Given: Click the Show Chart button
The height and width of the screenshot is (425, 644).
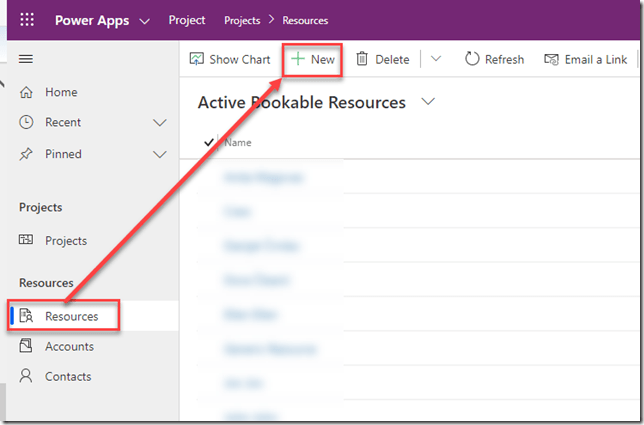Looking at the screenshot, I should point(230,59).
